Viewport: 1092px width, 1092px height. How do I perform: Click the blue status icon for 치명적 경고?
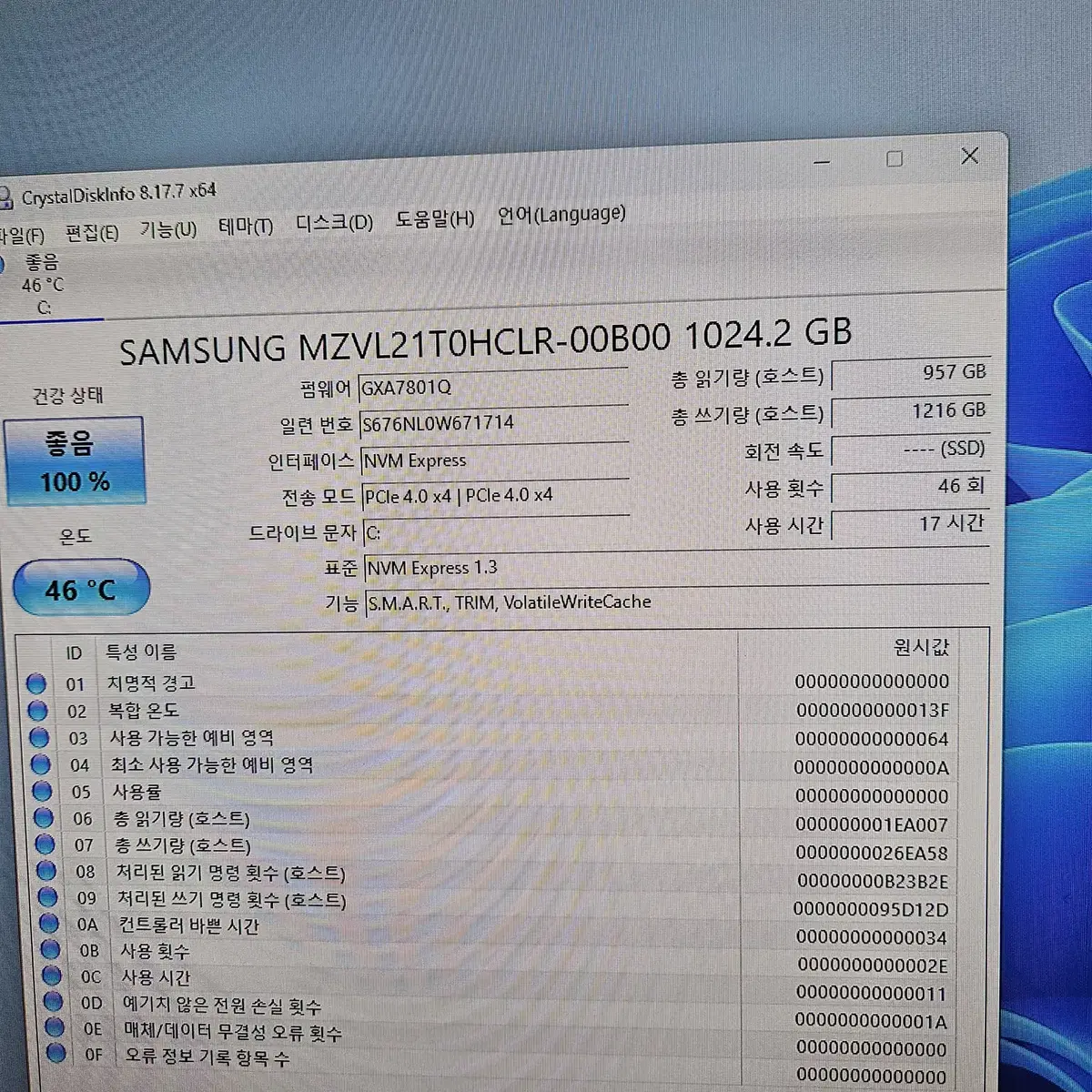coord(36,683)
